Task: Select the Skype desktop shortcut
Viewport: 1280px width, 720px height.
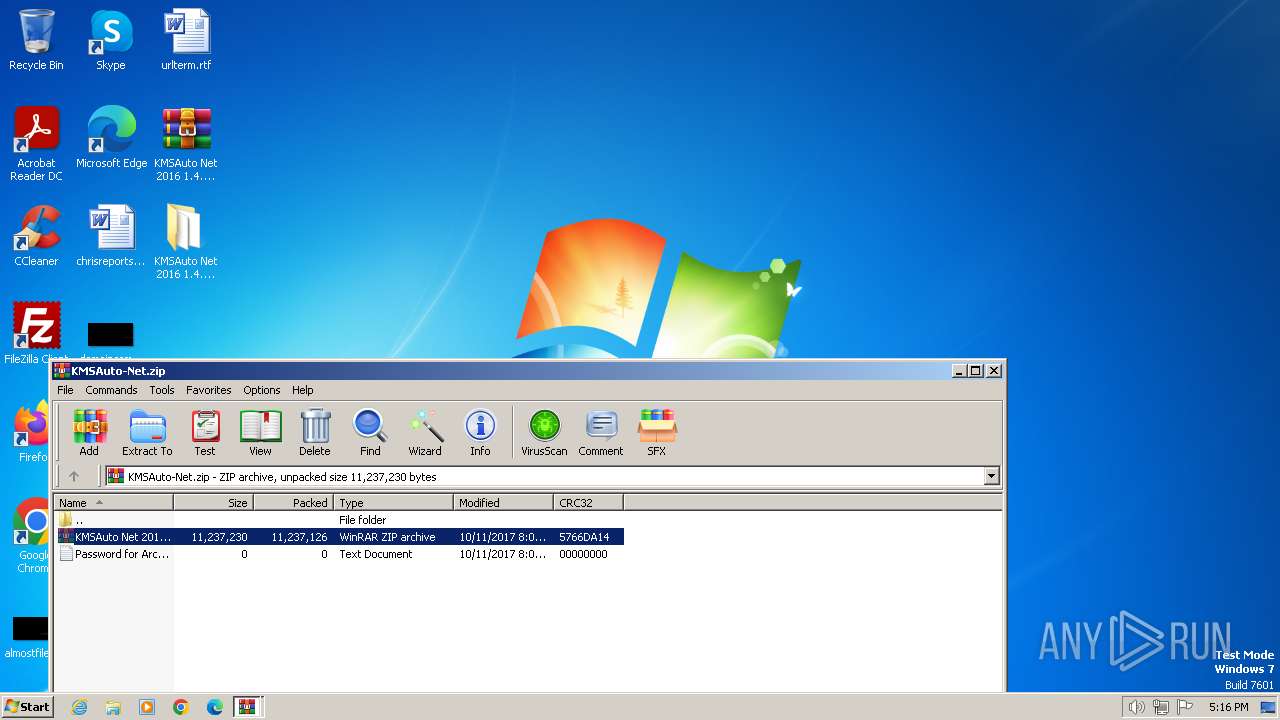Action: 110,40
